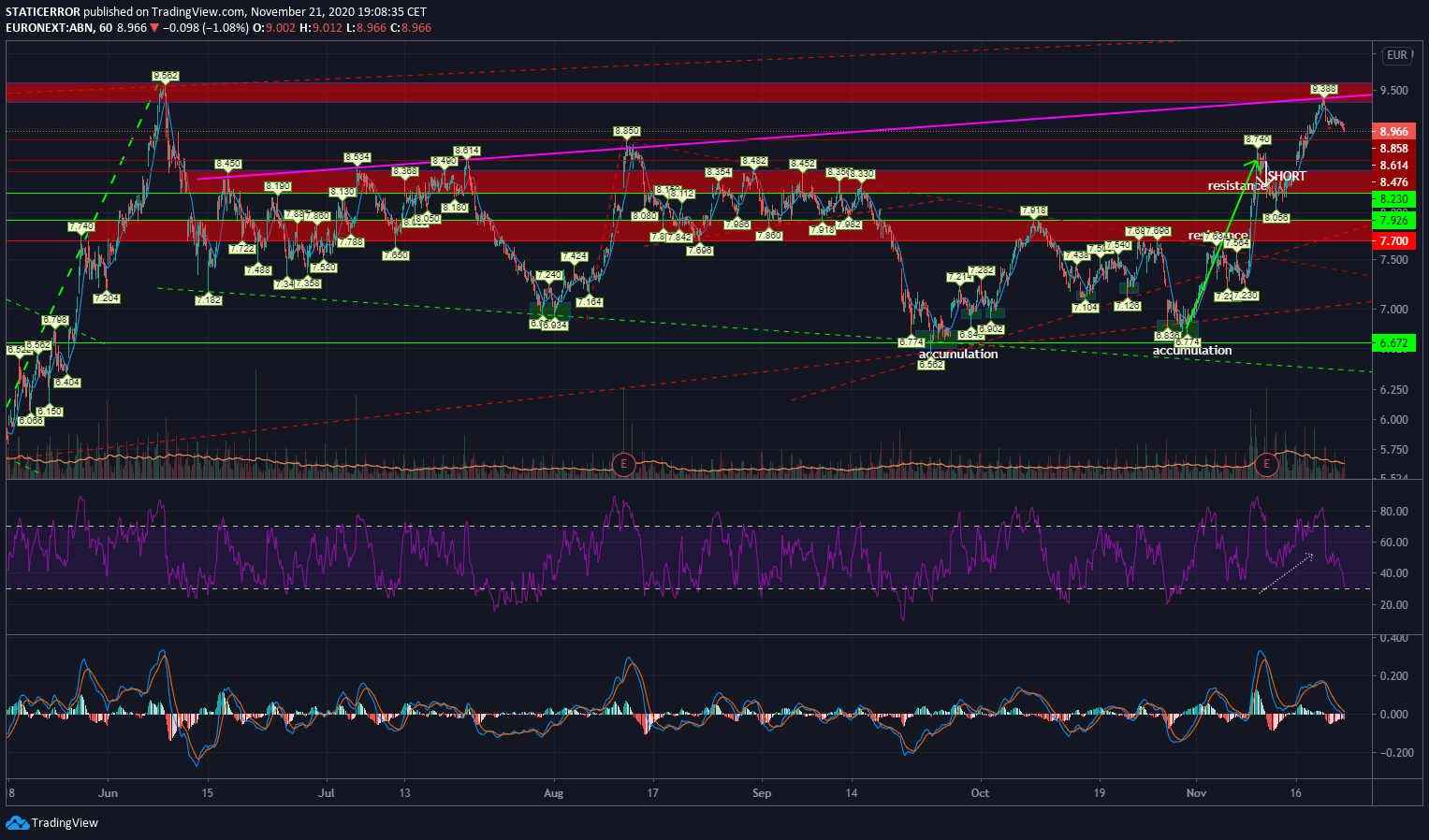Click the 7.182 pivot low label
The height and width of the screenshot is (840, 1429).
[x=208, y=299]
